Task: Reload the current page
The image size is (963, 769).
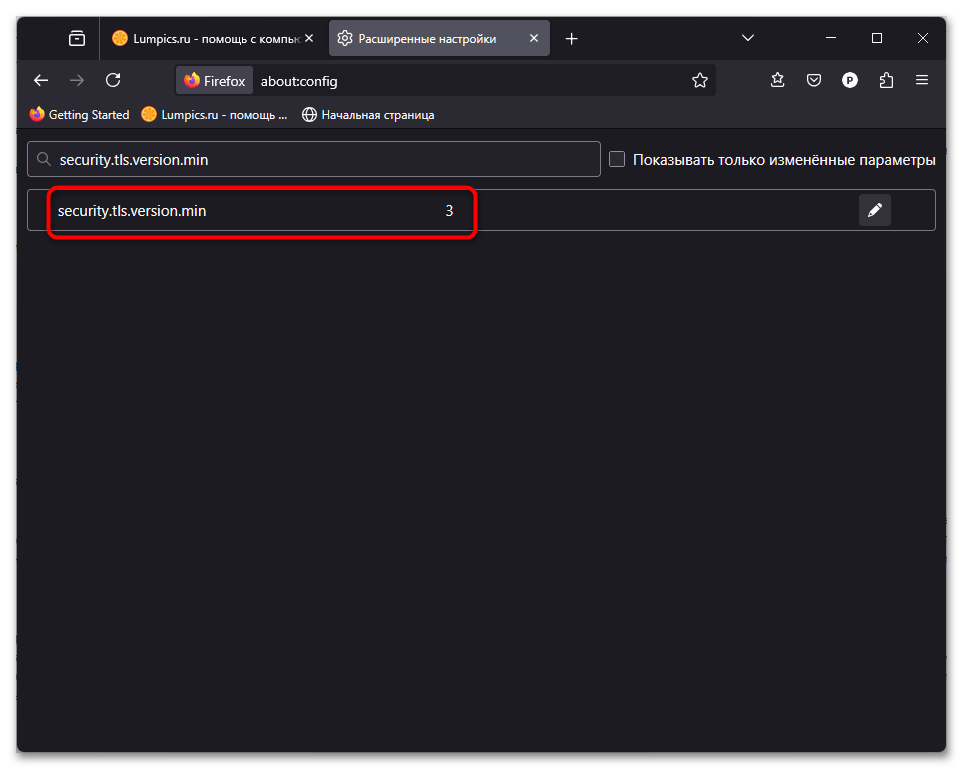Action: [x=113, y=80]
